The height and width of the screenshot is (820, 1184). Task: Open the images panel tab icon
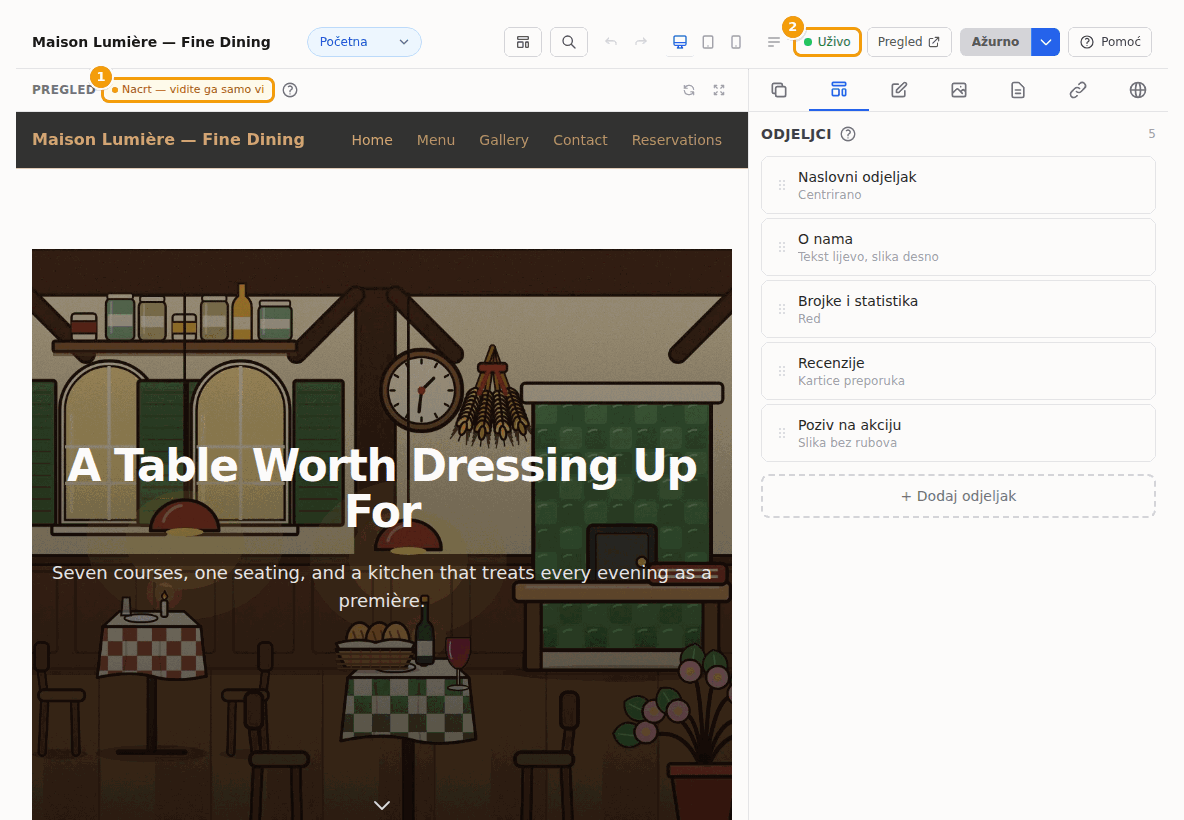tap(958, 90)
